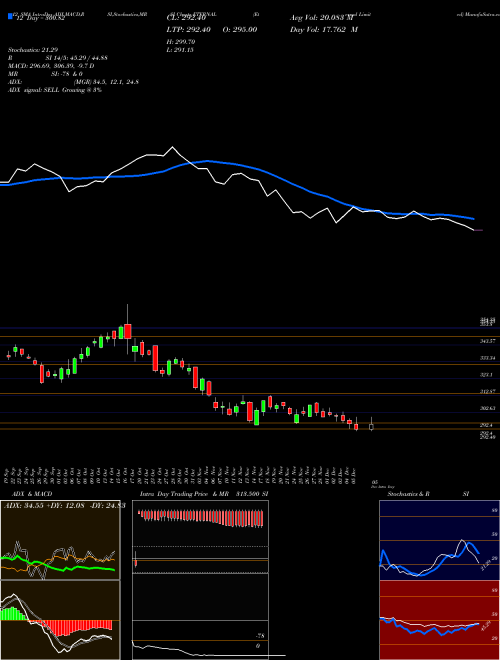Click the 323.1 price axis label
The width and height of the screenshot is (500, 660).
[487, 374]
